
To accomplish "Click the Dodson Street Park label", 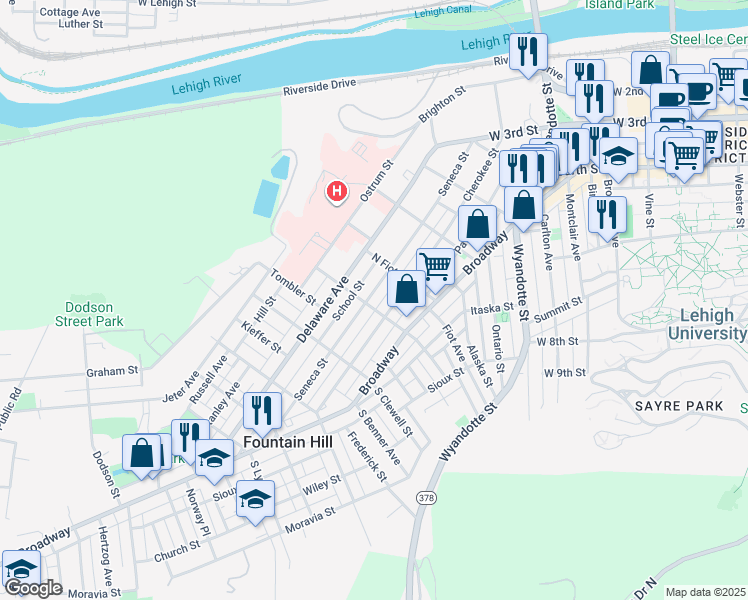I will tap(94, 314).
